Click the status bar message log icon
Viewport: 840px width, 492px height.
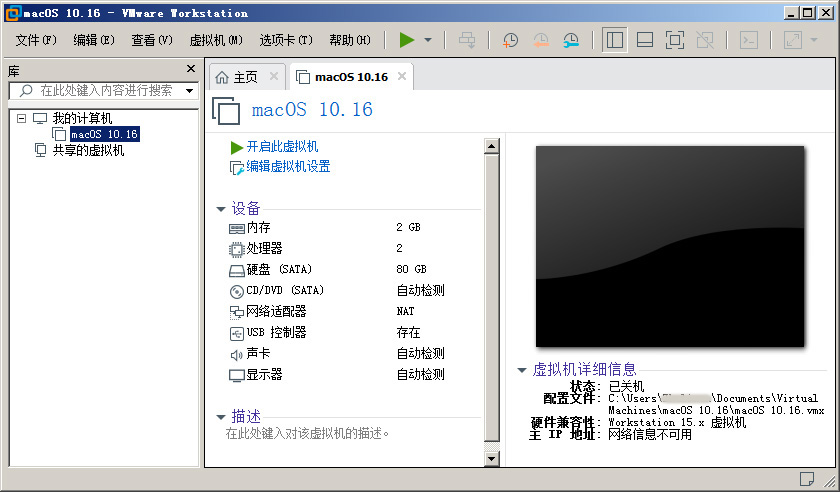[806, 478]
